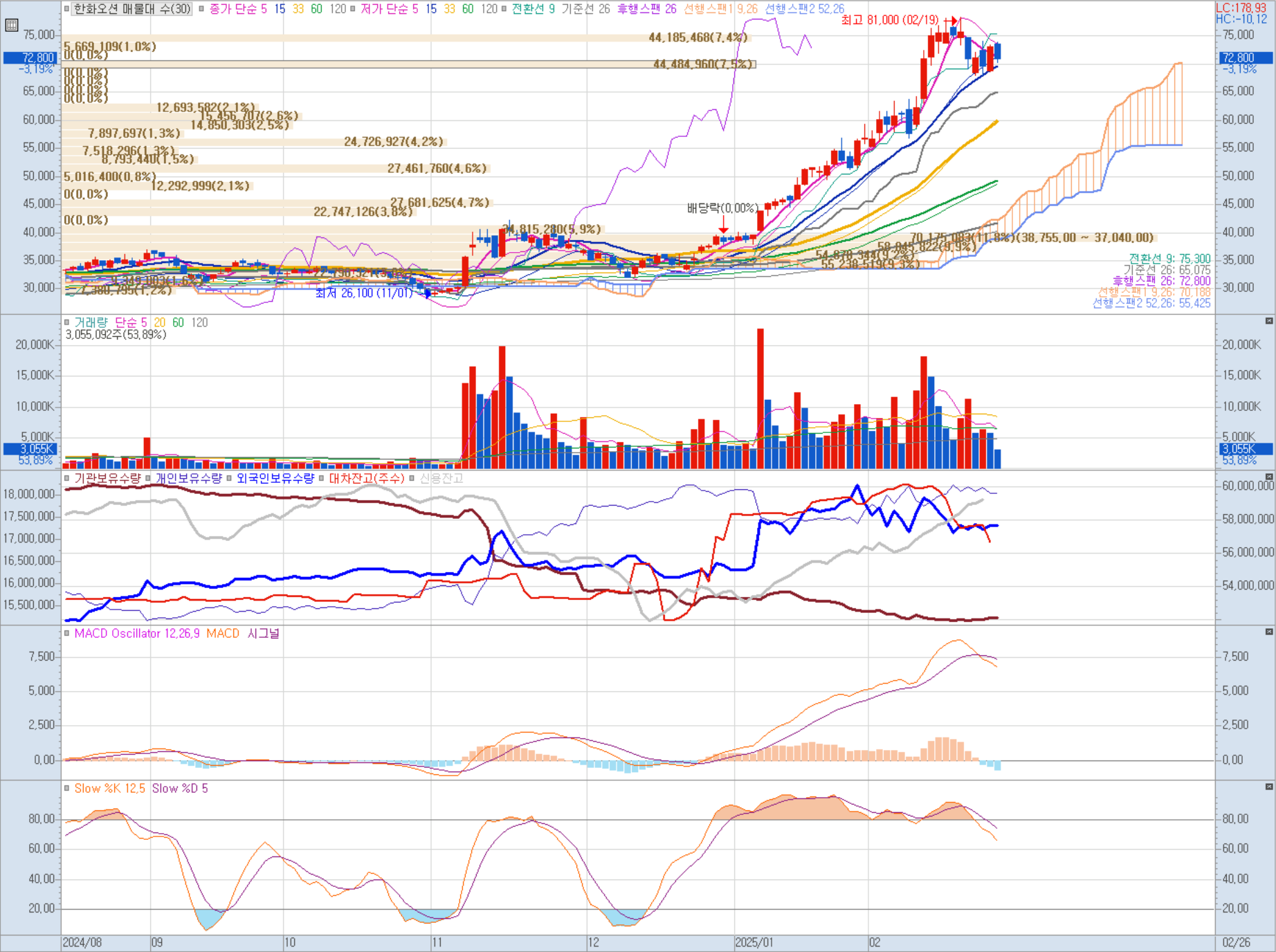Click the 대차잔고(주수) legend label
The image size is (1276, 952).
click(366, 478)
